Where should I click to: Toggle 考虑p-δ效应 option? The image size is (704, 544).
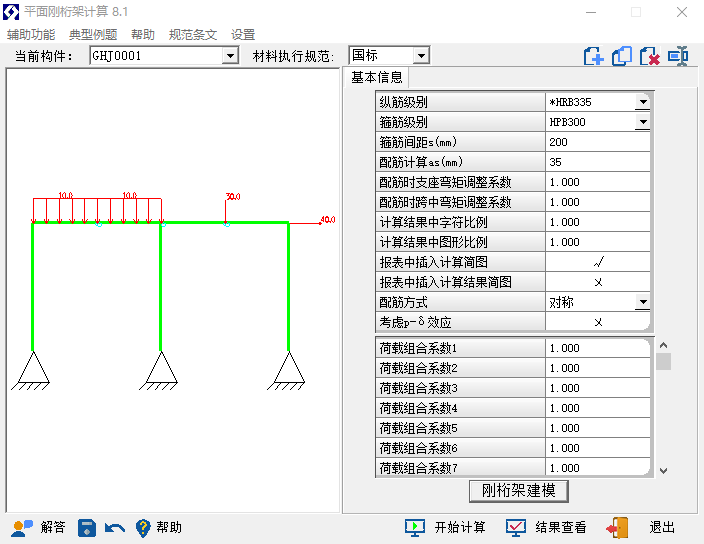coord(598,322)
